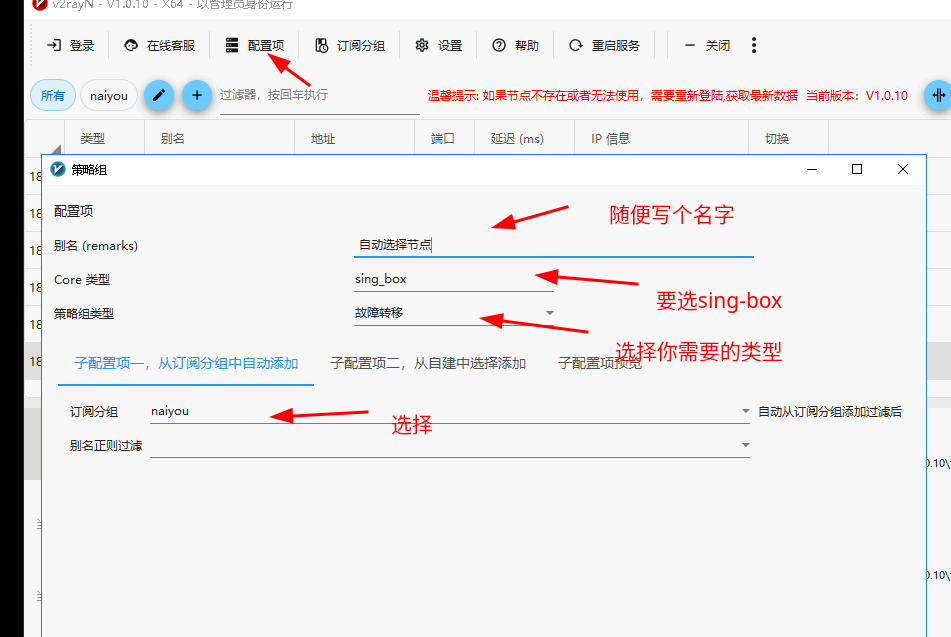Click 重启服务 restart service
The height and width of the screenshot is (637, 951).
click(605, 46)
